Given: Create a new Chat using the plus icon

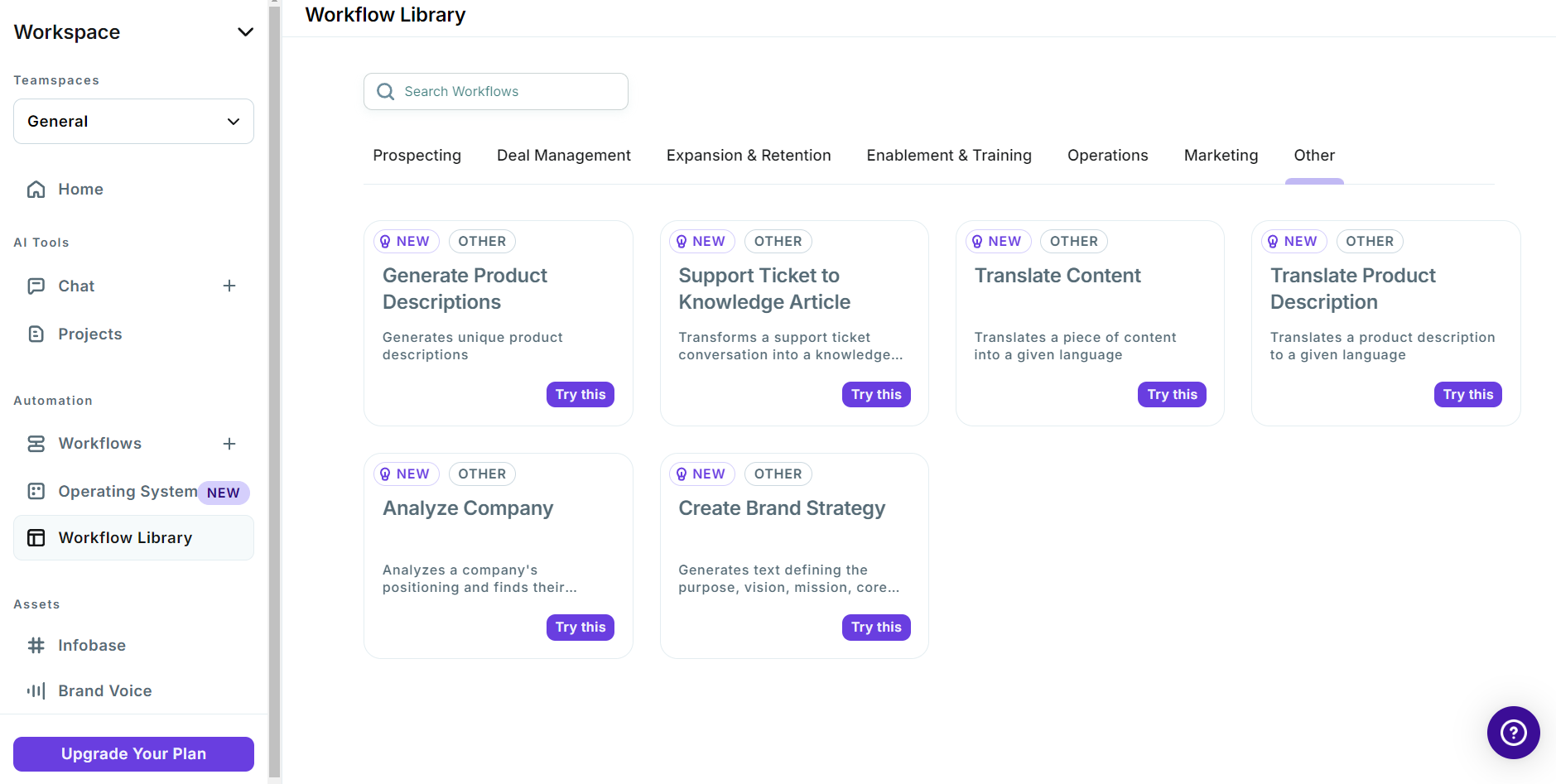Looking at the screenshot, I should click(229, 286).
